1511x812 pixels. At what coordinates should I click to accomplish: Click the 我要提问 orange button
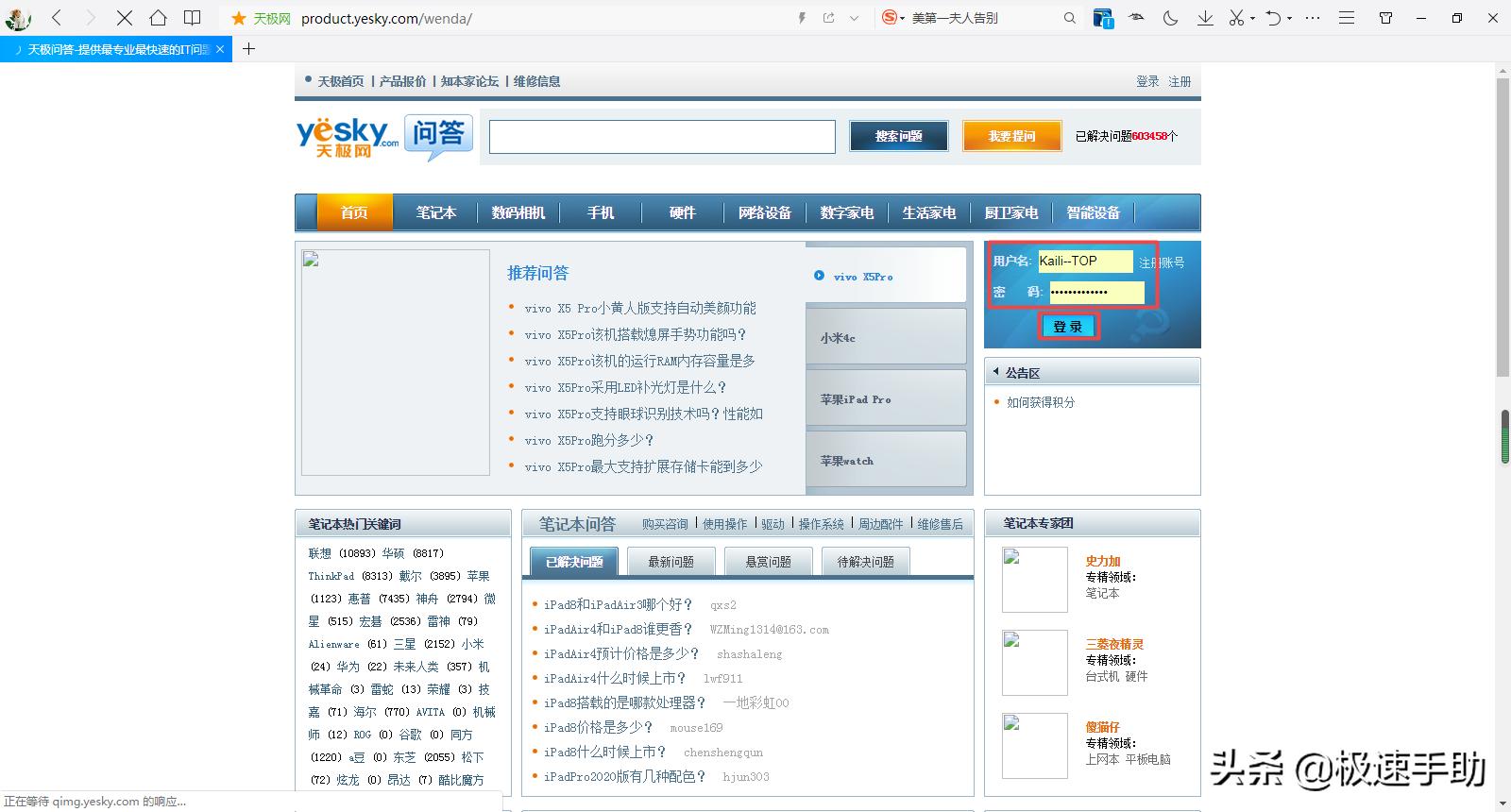(x=1011, y=136)
